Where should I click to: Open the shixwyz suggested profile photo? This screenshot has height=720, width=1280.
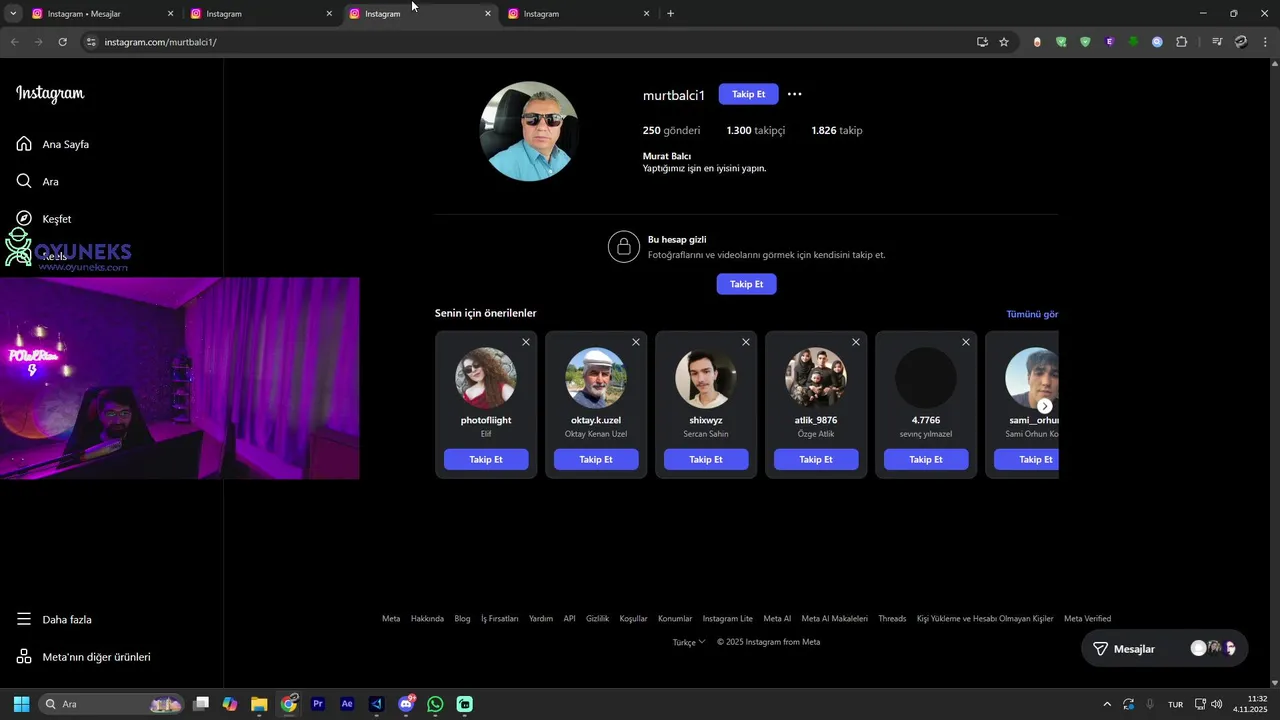(706, 378)
